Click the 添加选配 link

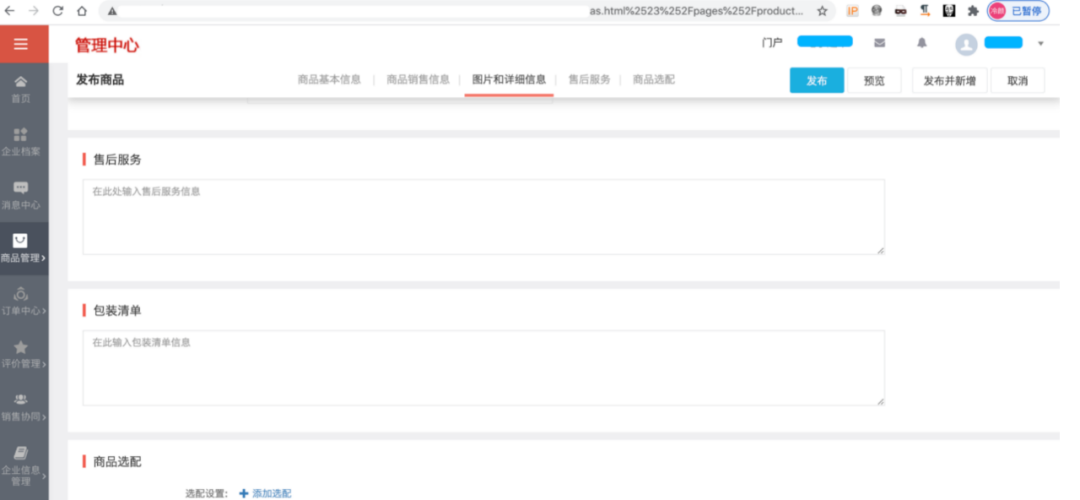click(271, 493)
